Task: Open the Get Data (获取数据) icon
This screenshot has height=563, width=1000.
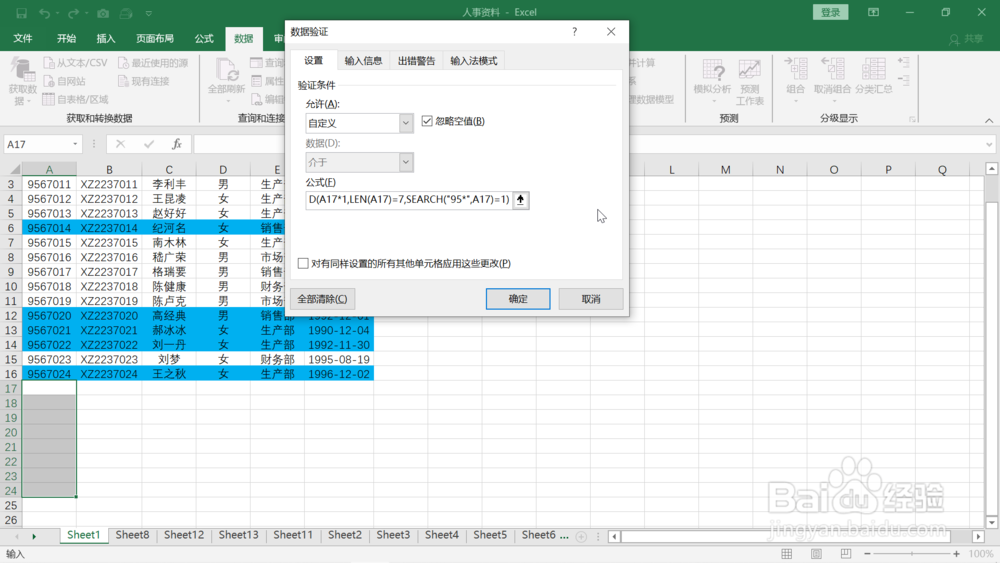Action: point(22,82)
